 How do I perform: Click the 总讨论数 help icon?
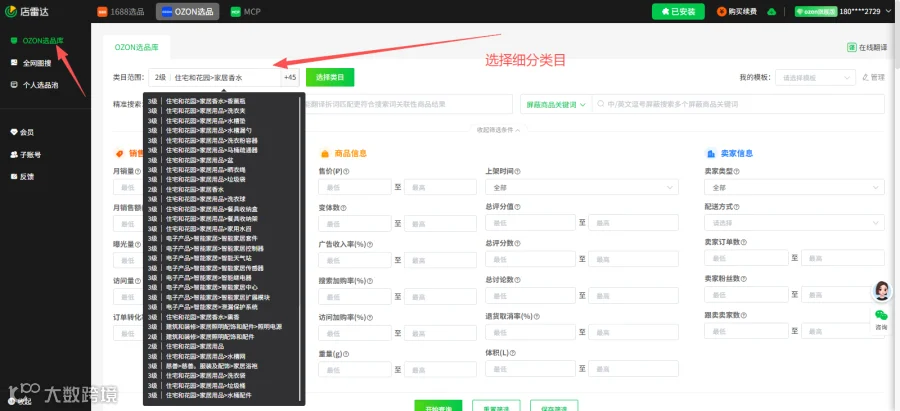(518, 280)
